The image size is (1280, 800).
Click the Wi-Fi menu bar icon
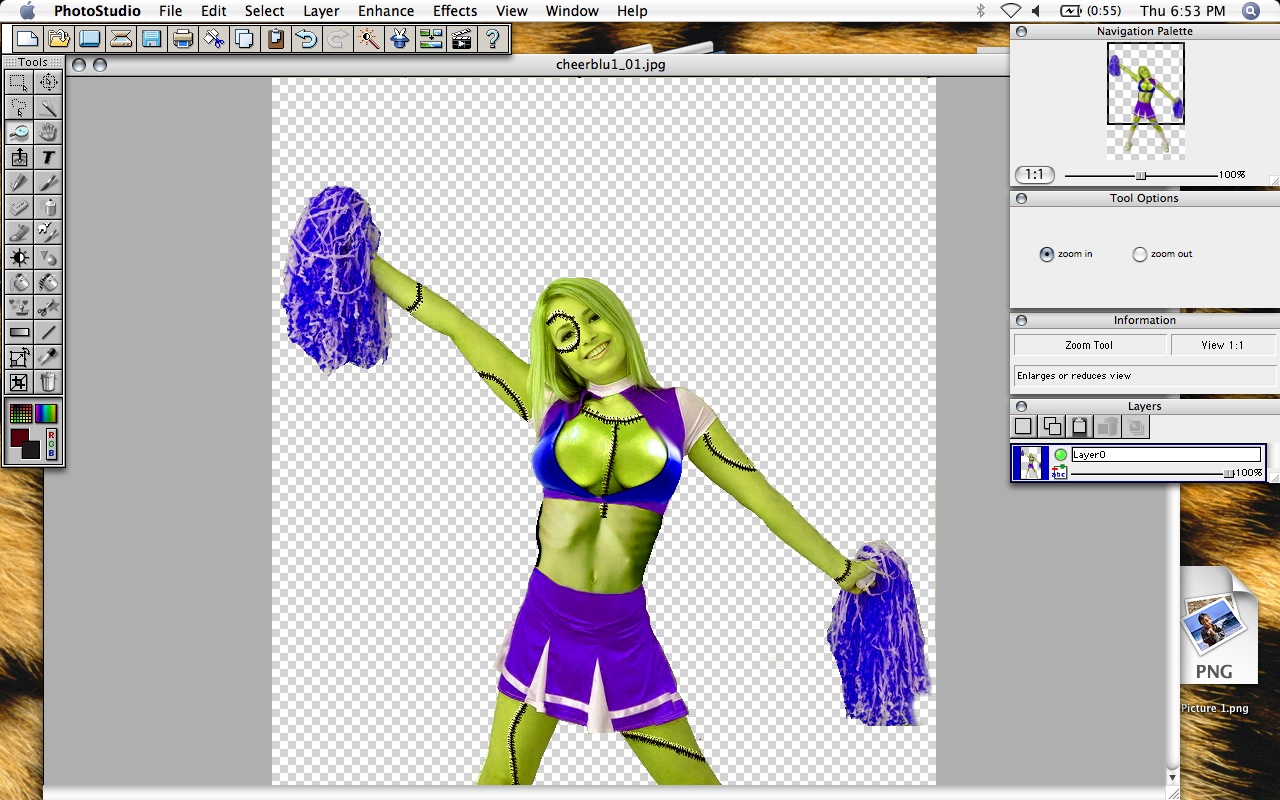click(1010, 11)
